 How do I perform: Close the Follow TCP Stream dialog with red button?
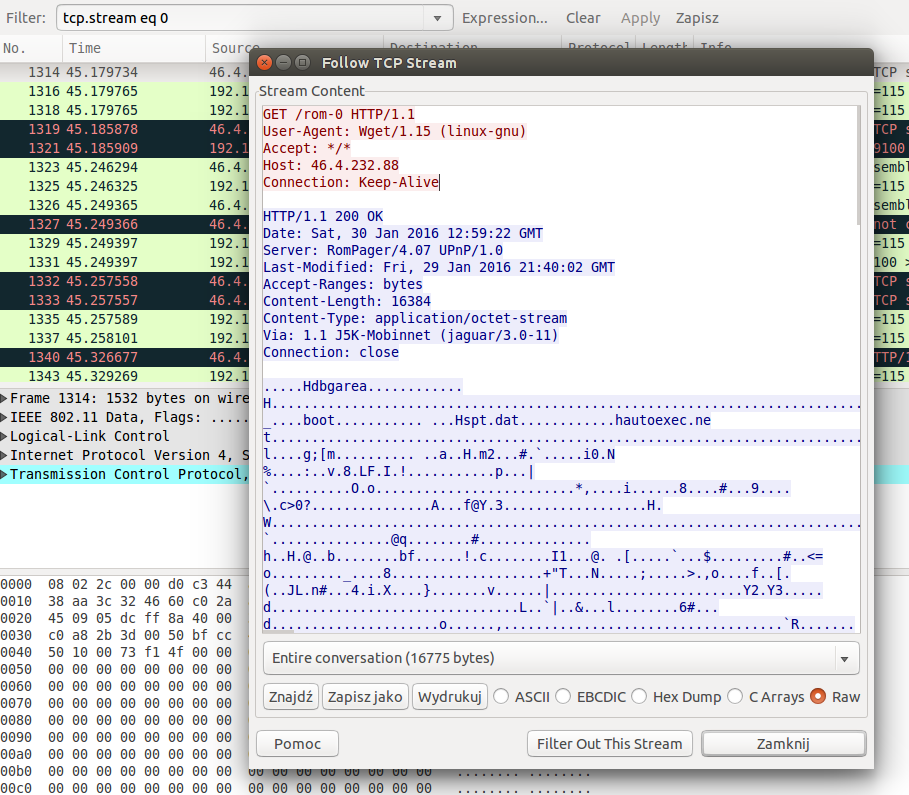[264, 63]
